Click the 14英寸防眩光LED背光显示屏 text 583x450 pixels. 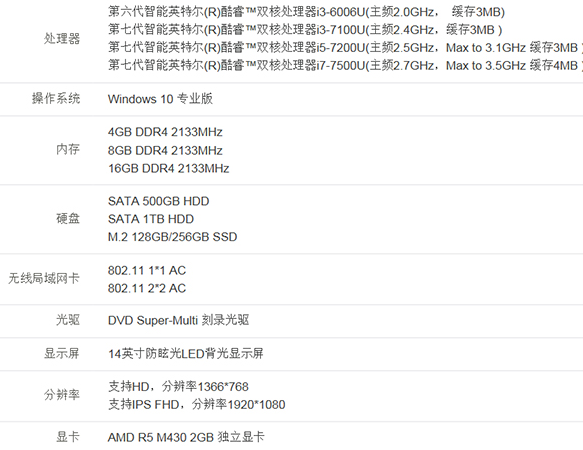186,353
